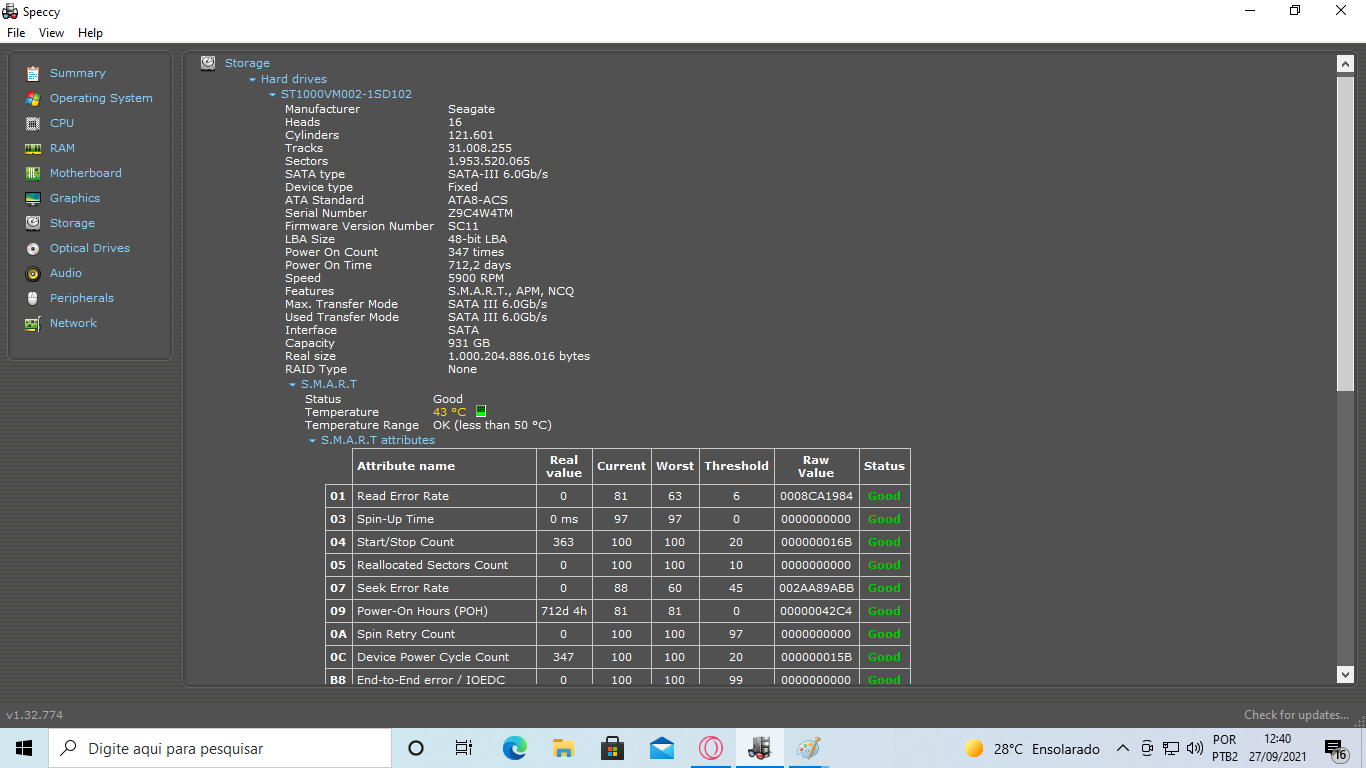The width and height of the screenshot is (1366, 768).
Task: Launch Microsoft Edge from taskbar
Action: (x=514, y=748)
